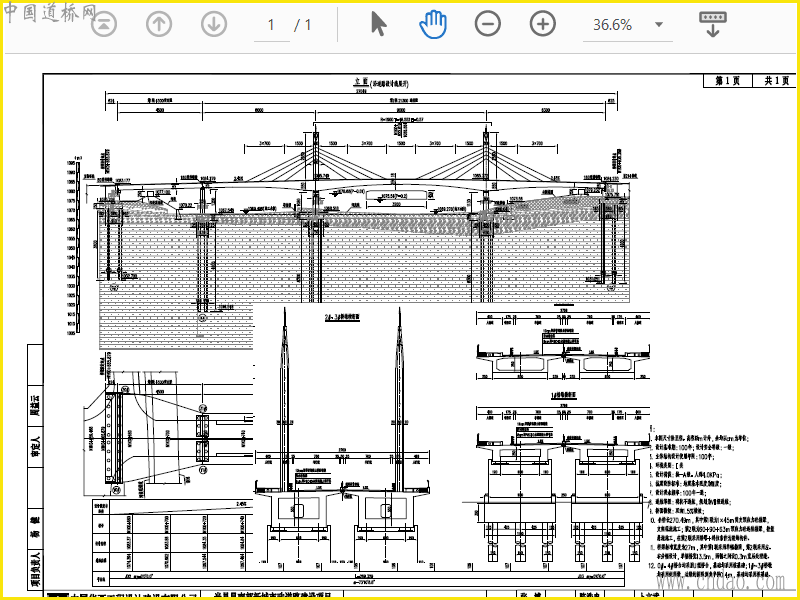The width and height of the screenshot is (800, 600).
Task: Open the page fit scrolling mode icon
Action: (x=713, y=24)
